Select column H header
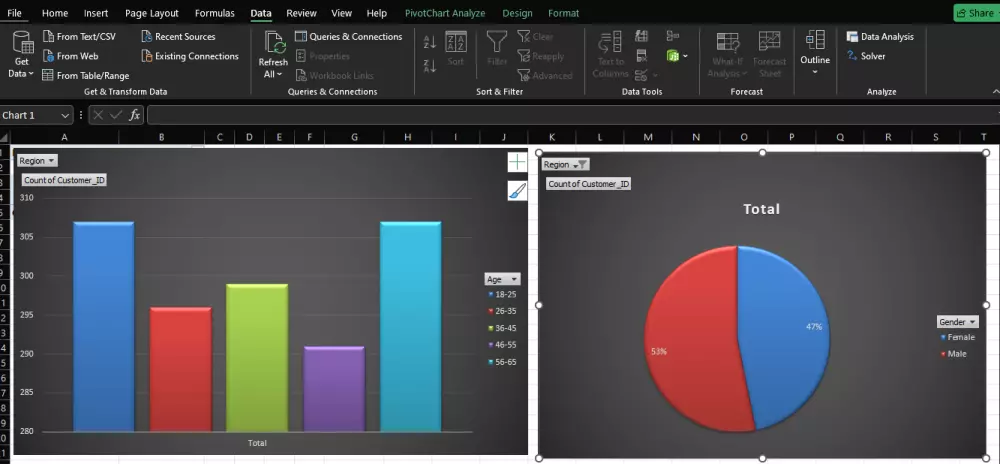Image resolution: width=1000 pixels, height=464 pixels. coord(408,137)
